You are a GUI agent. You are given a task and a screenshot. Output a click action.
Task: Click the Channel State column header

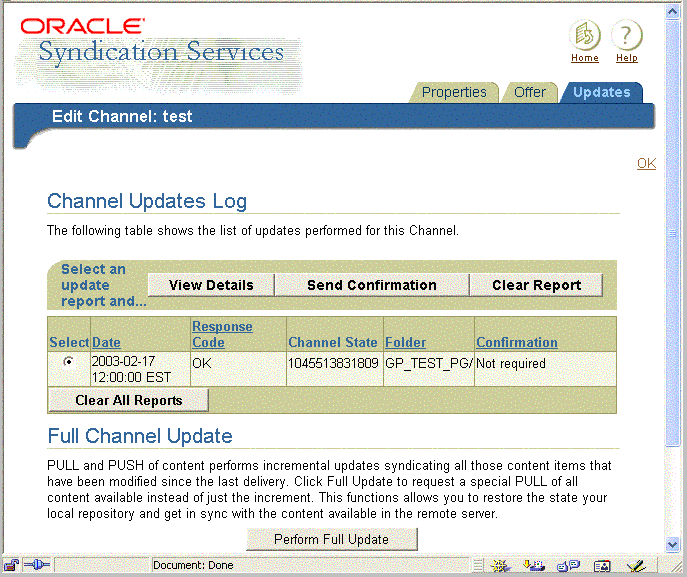(333, 343)
